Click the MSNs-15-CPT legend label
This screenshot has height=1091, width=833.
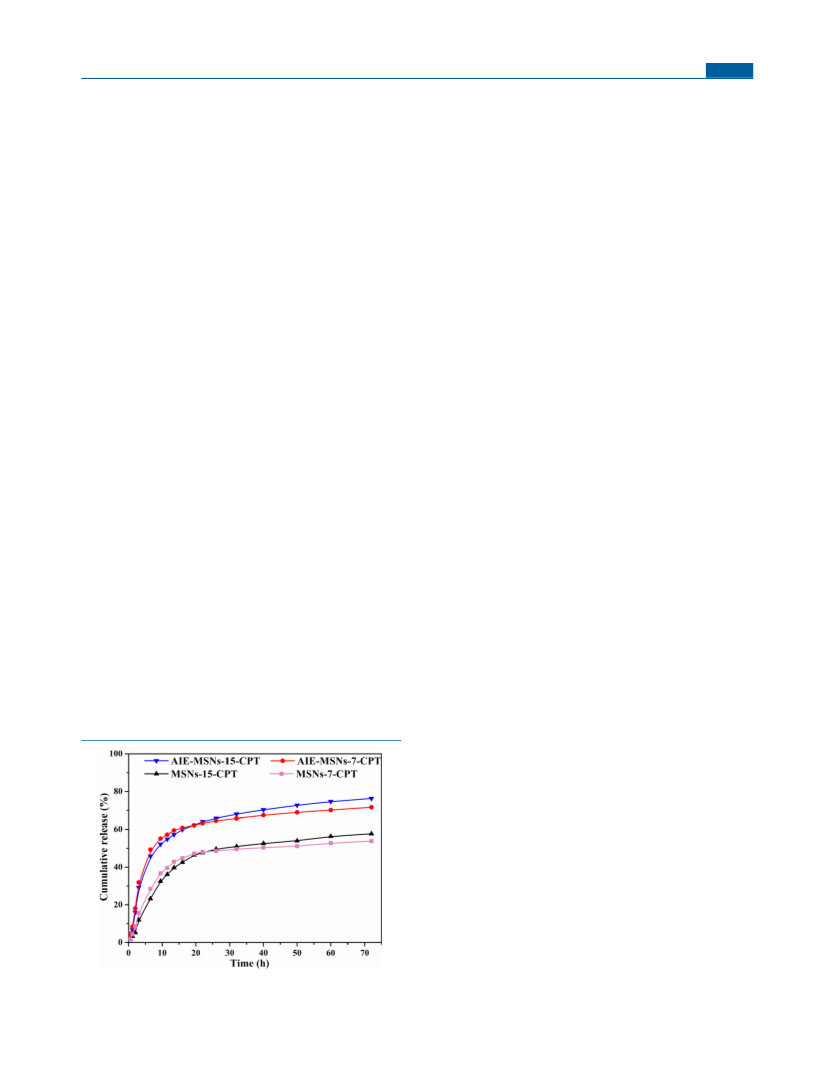pos(204,774)
